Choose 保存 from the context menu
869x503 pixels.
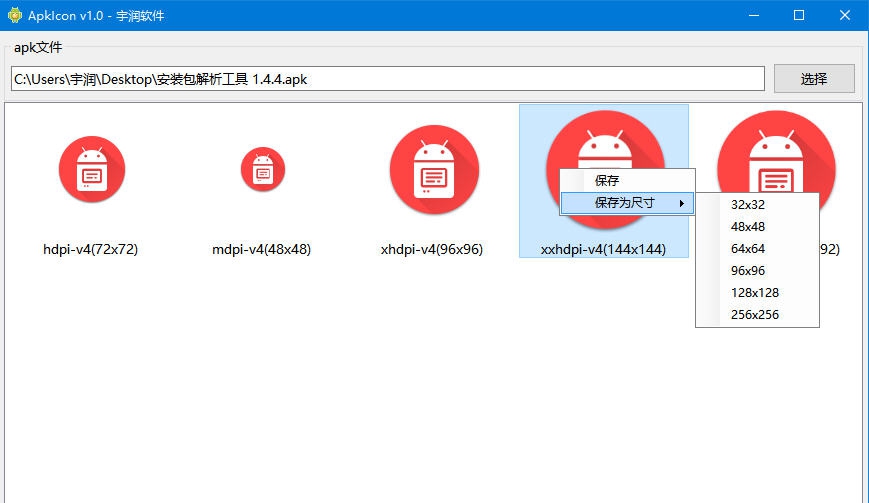point(627,181)
